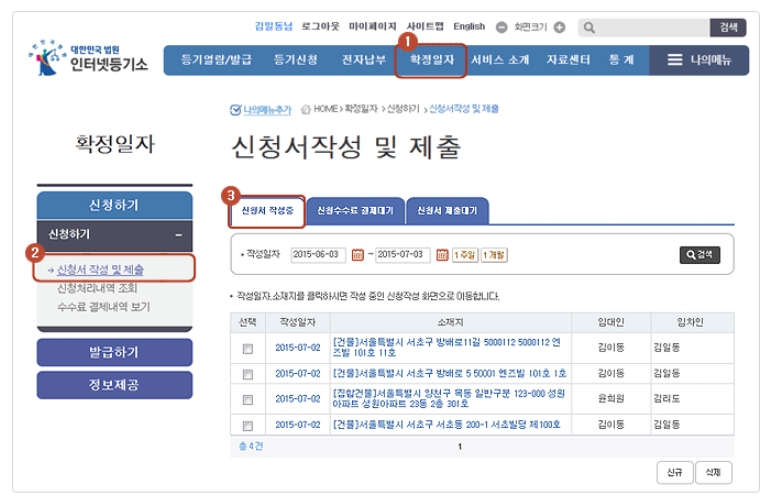The image size is (768, 496).
Task: Open end date calendar picker
Action: (442, 255)
